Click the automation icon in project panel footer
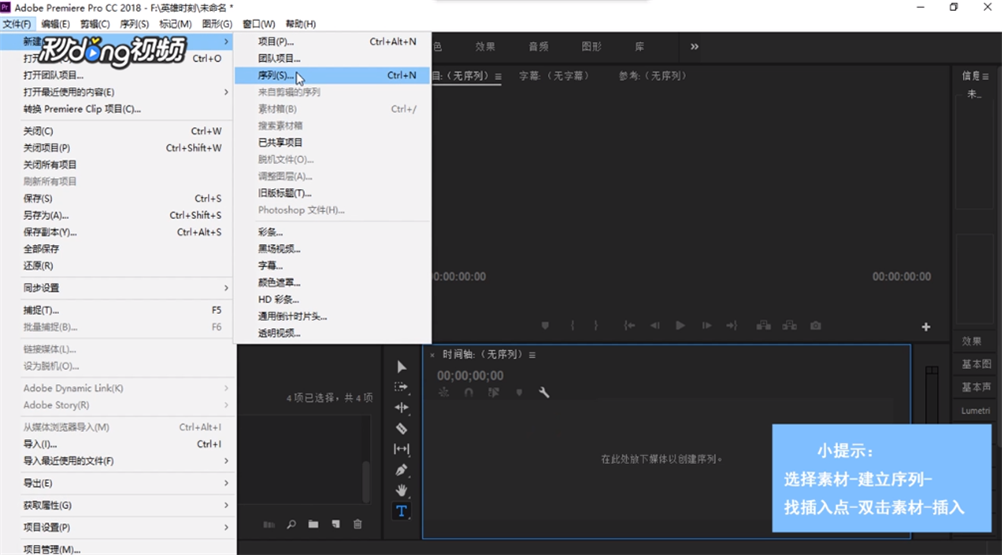 tap(269, 524)
